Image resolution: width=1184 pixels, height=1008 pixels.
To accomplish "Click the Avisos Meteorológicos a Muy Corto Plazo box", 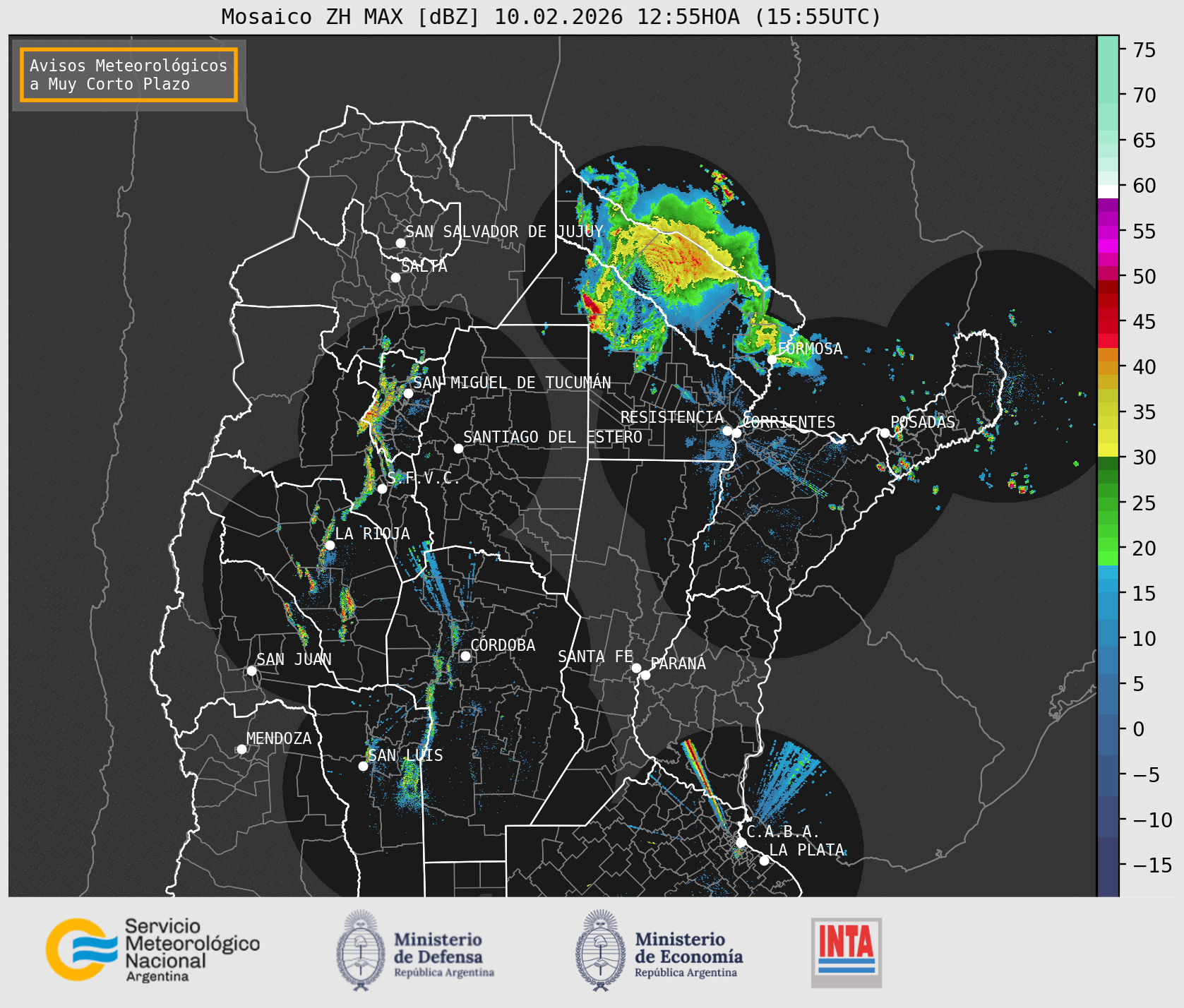I will tap(128, 76).
